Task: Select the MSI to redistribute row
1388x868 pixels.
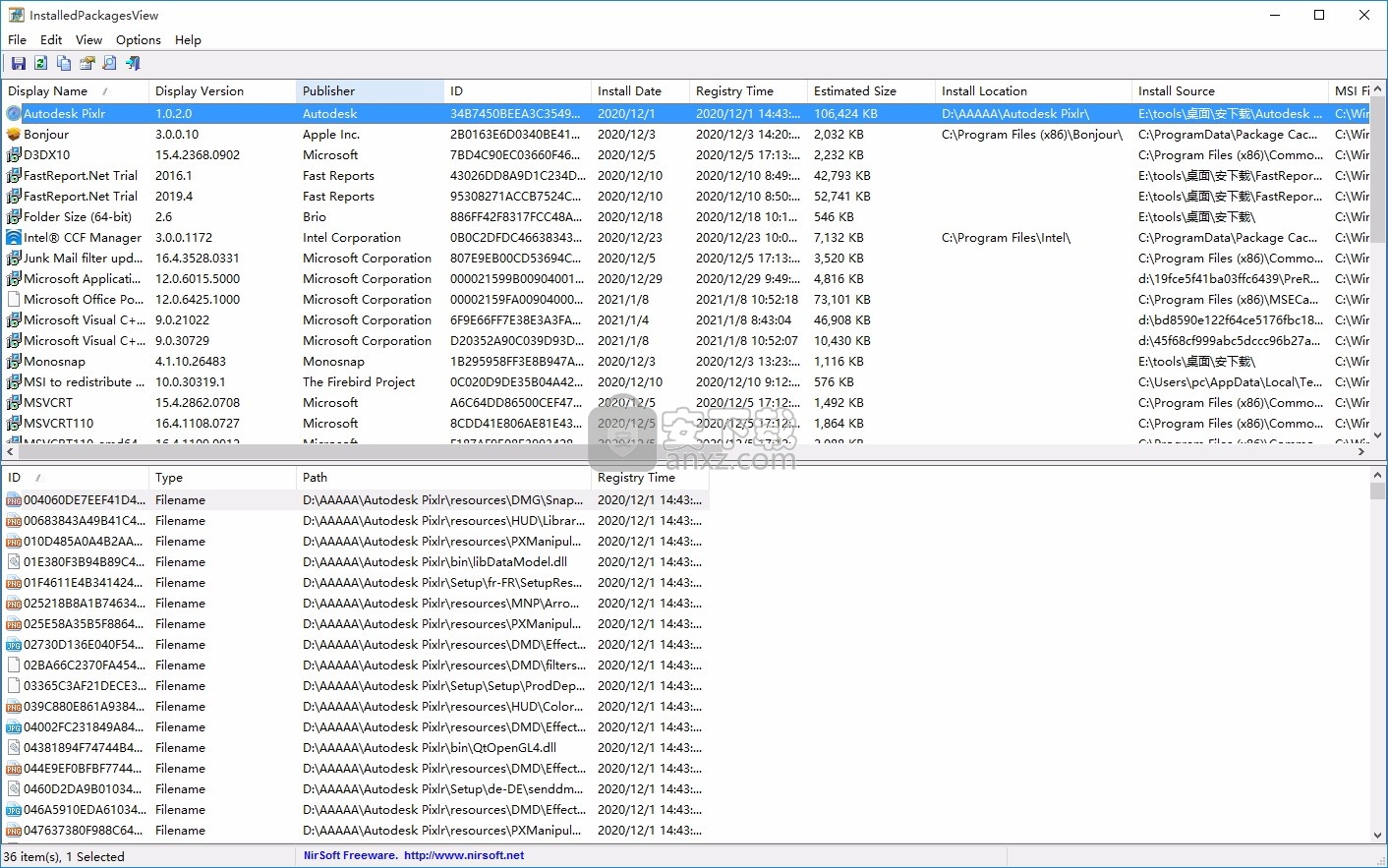Action: pos(686,382)
